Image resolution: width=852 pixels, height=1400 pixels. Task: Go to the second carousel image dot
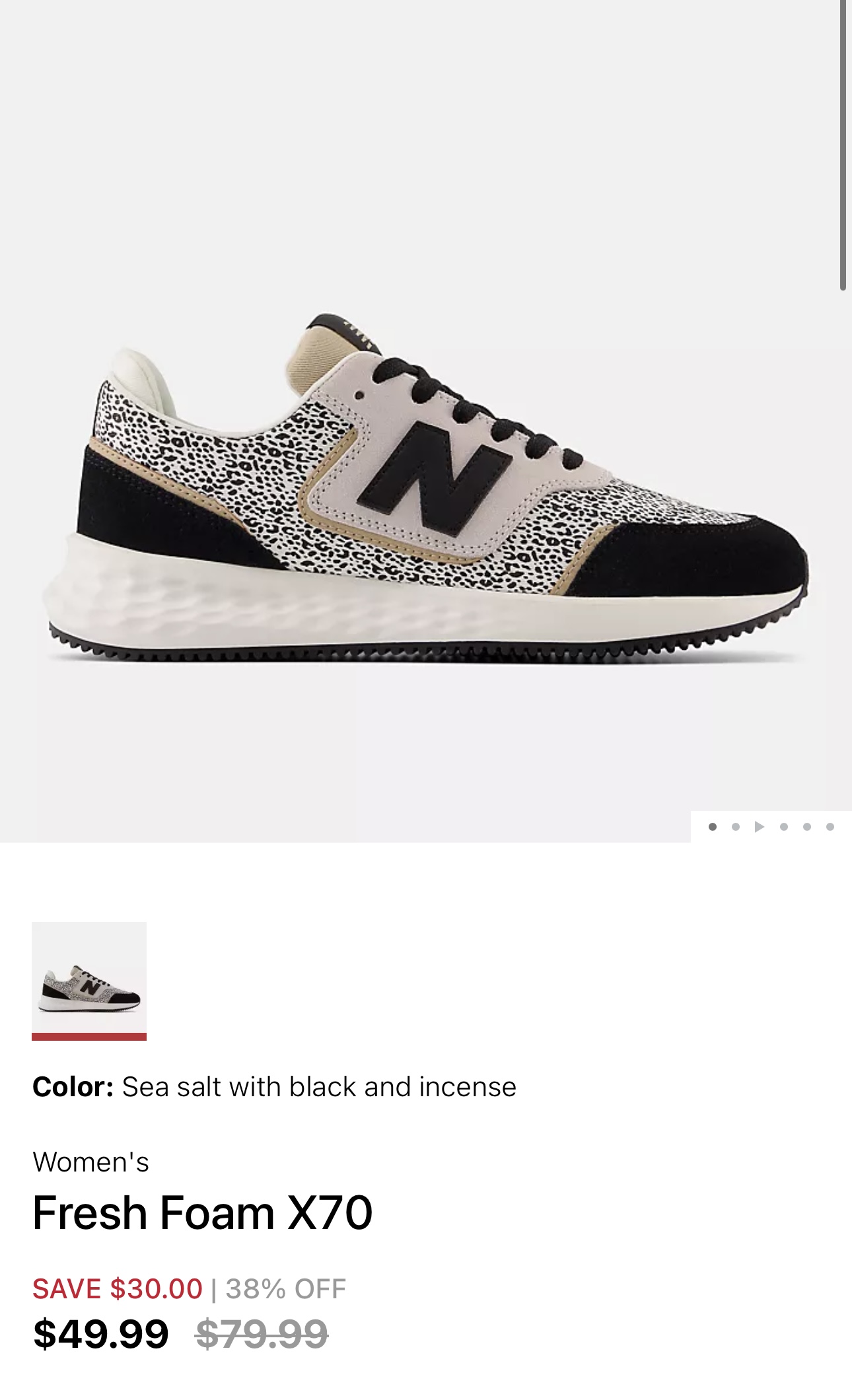pyautogui.click(x=736, y=827)
